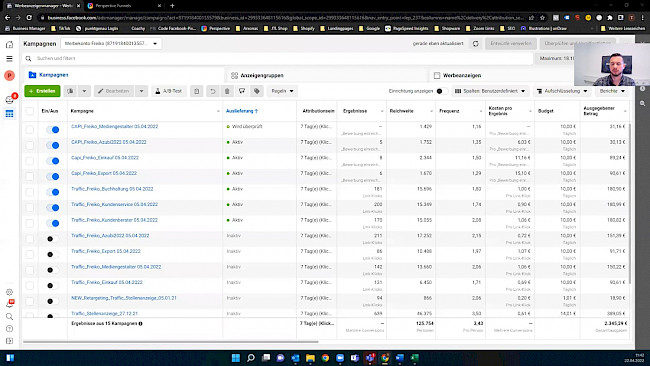Tick the select-all checkbox in table header

point(29,111)
